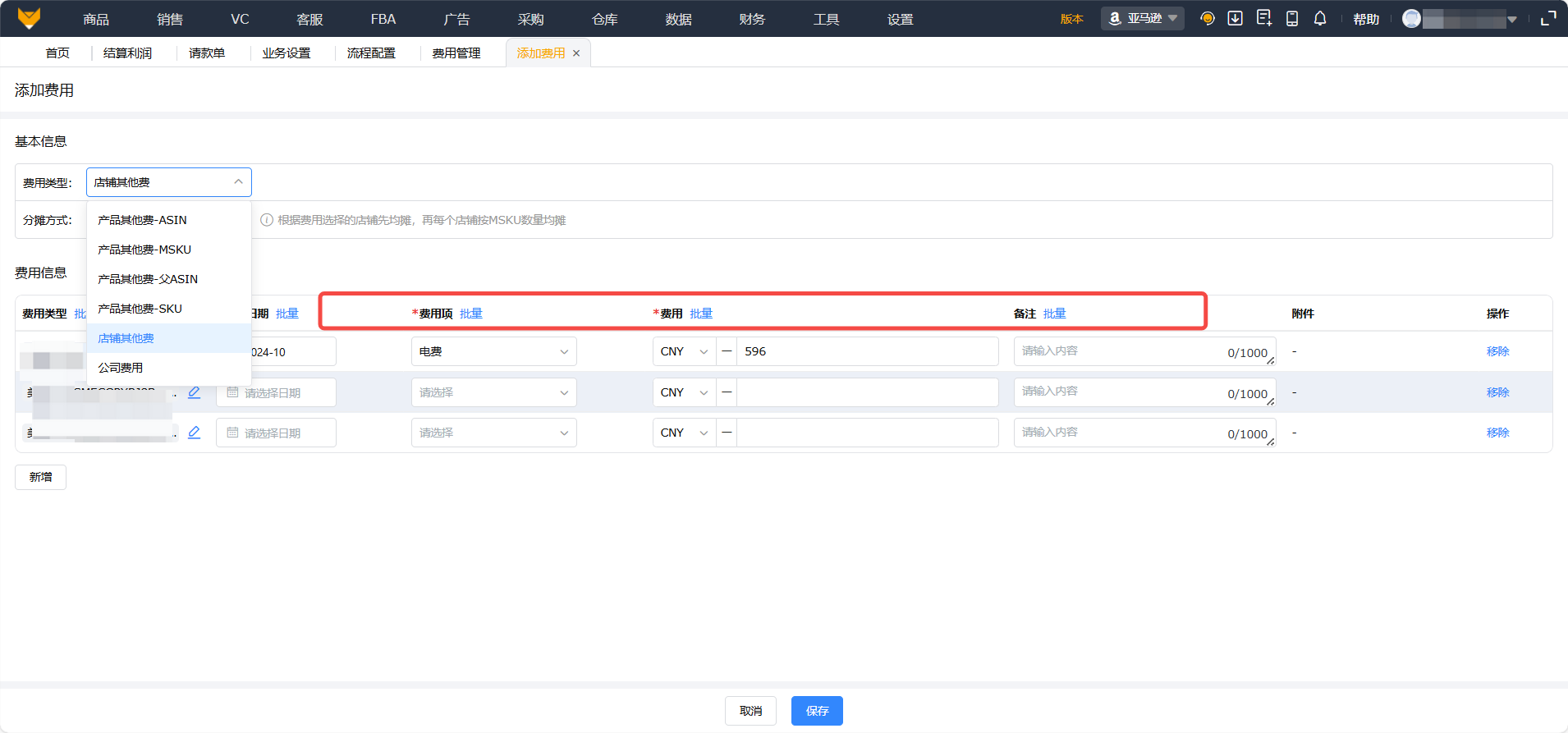Open the download center icon
This screenshot has height=733, width=1568.
tap(1235, 19)
